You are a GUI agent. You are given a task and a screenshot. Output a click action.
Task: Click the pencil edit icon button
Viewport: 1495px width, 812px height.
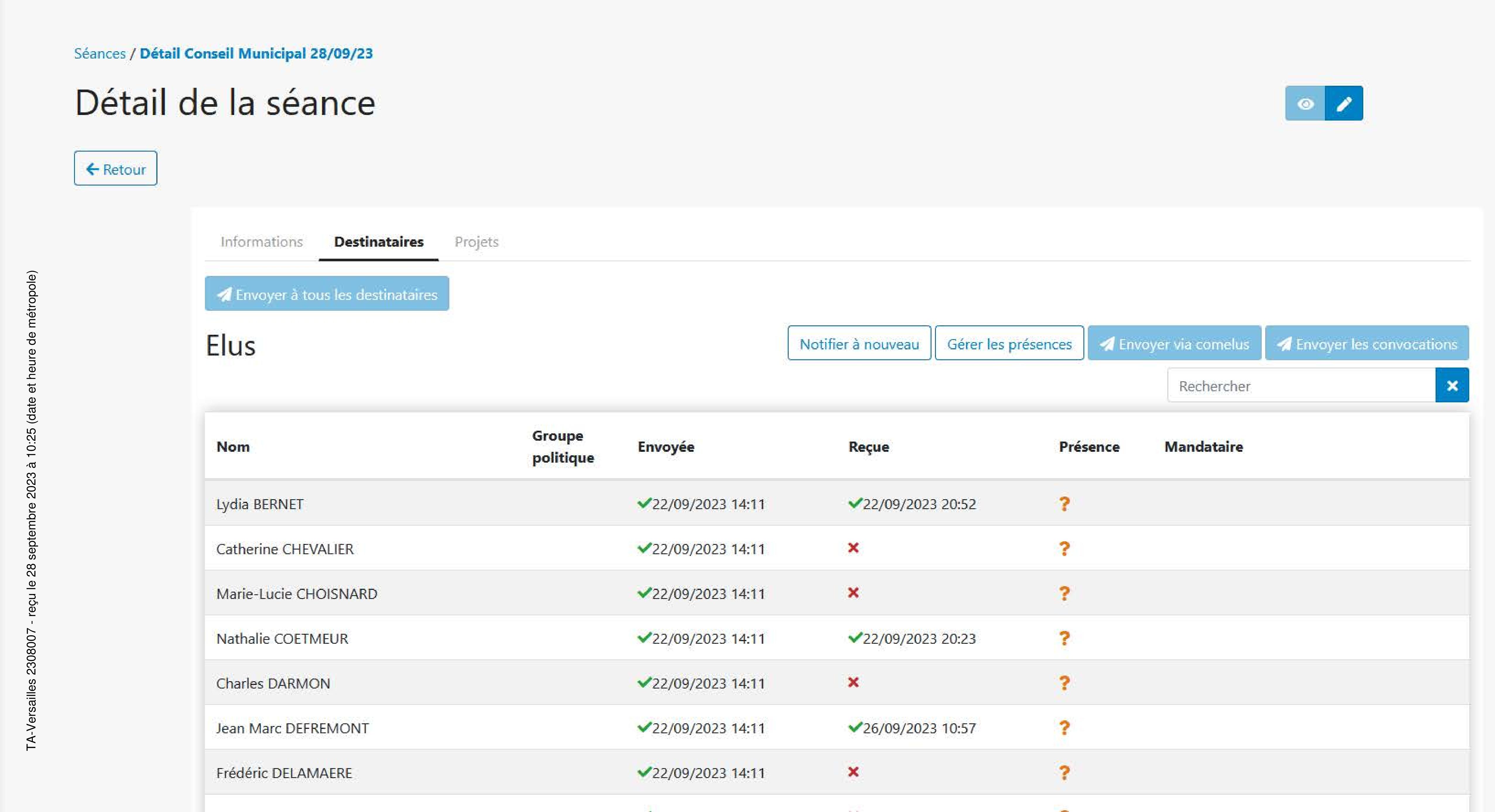(x=1344, y=104)
